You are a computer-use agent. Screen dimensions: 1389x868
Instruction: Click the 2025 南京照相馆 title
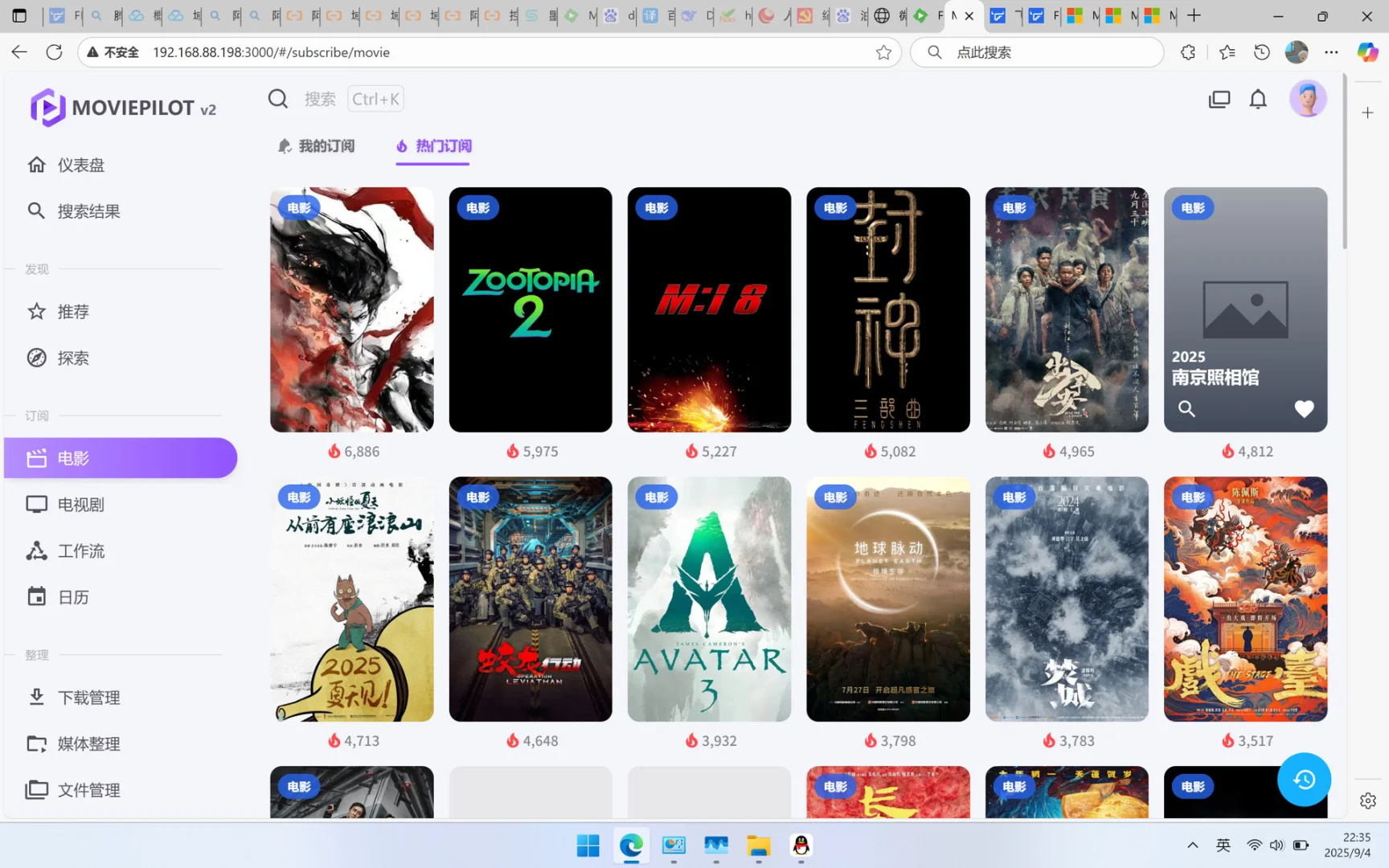[1215, 367]
